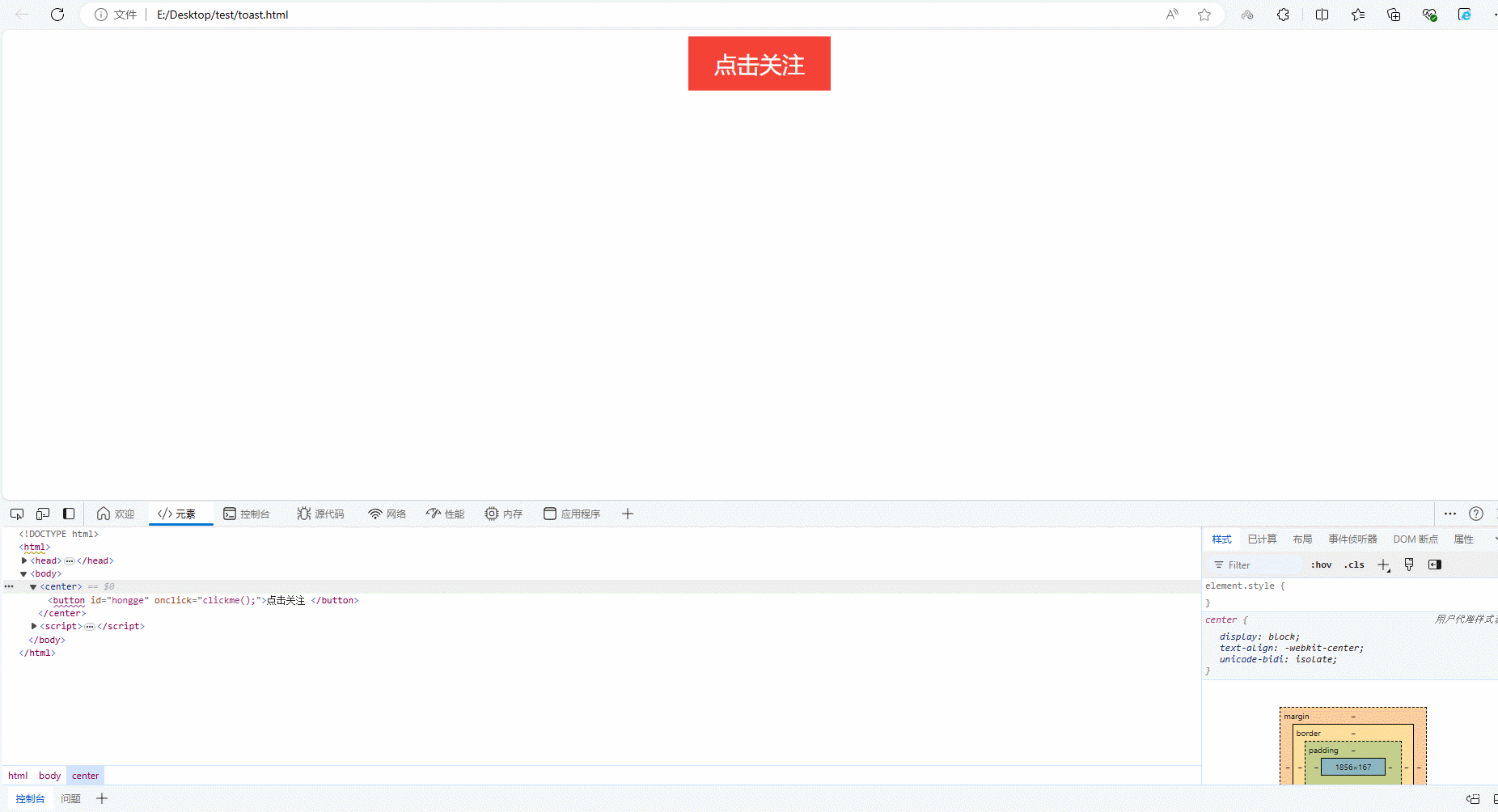Image resolution: width=1498 pixels, height=812 pixels.
Task: Select the 已计算 pane tab
Action: click(x=1262, y=539)
